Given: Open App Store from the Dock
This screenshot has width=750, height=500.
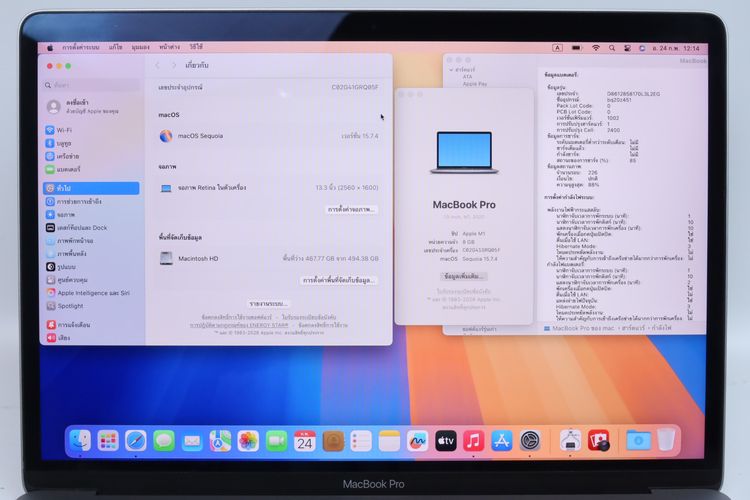Looking at the screenshot, I should [x=502, y=441].
